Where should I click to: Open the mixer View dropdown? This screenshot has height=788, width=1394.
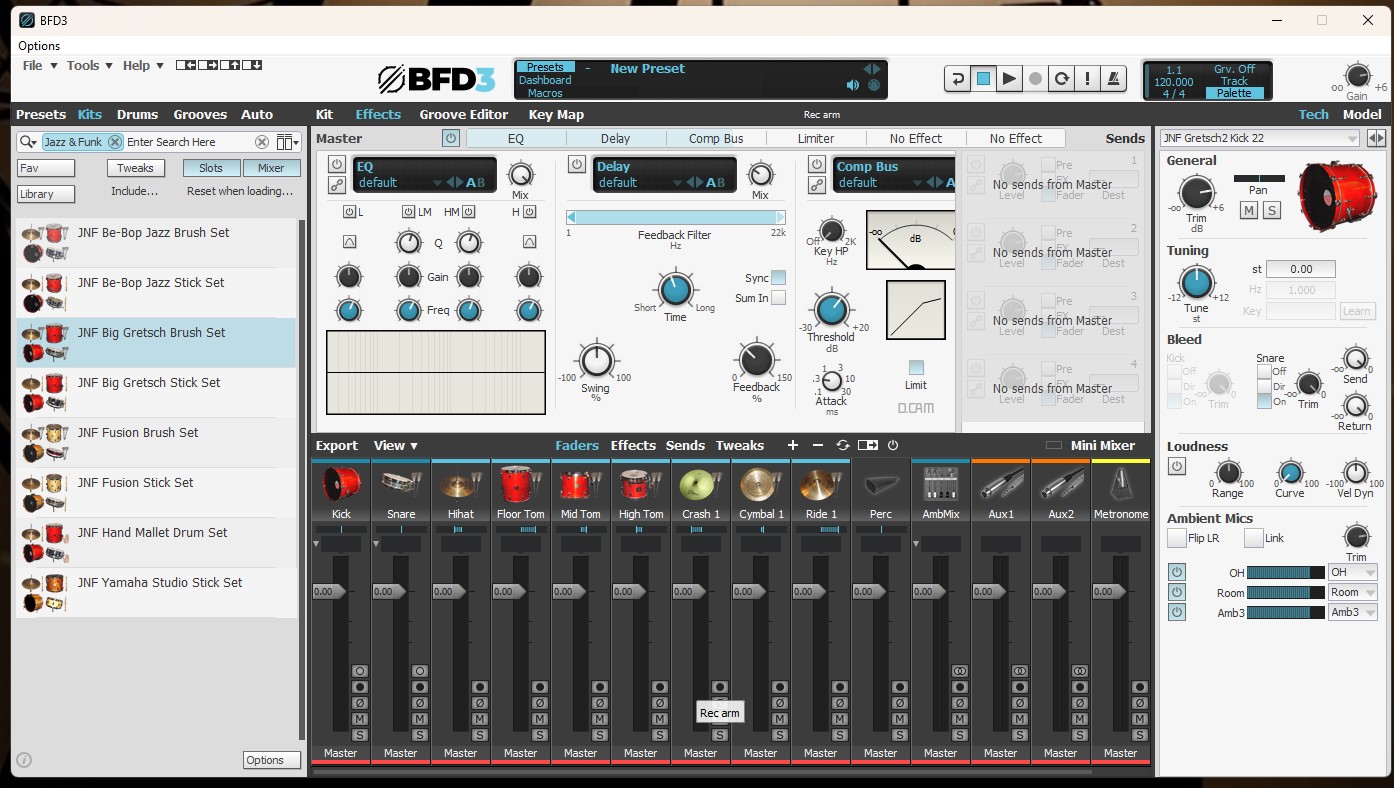coord(396,446)
